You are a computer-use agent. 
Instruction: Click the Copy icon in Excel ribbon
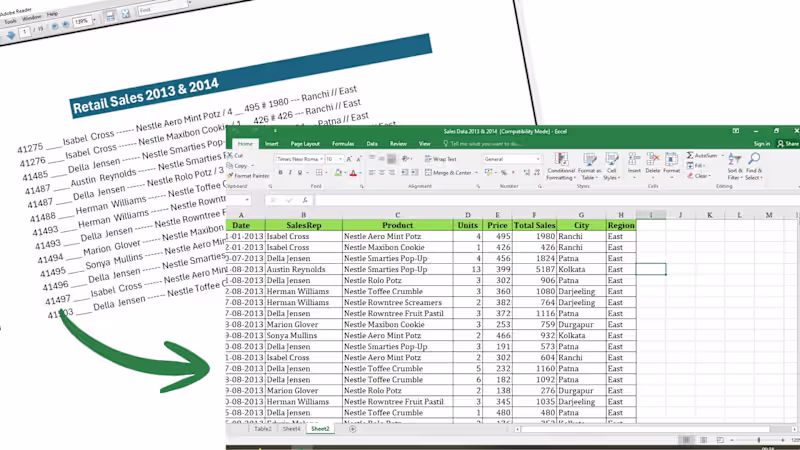pyautogui.click(x=230, y=166)
